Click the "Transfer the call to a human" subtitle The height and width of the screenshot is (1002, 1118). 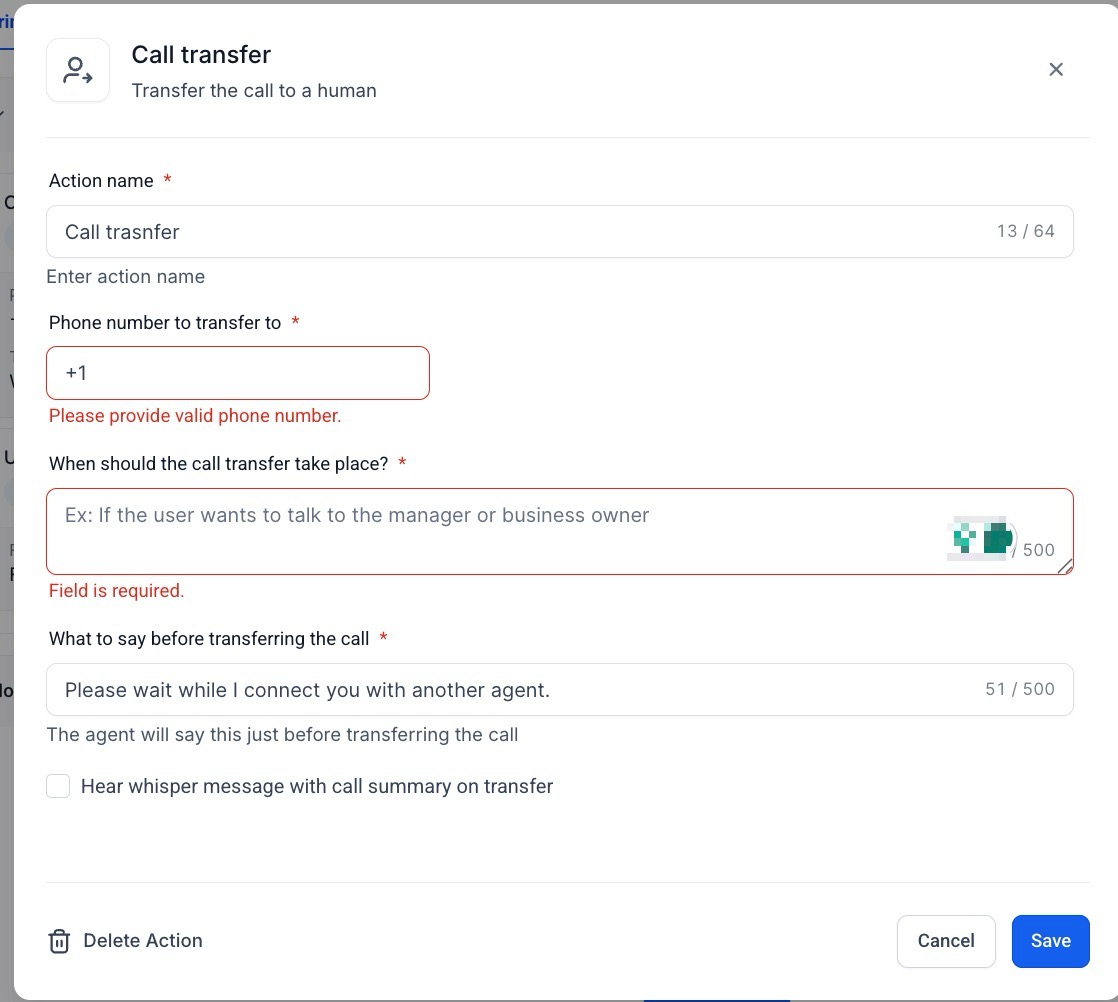254,91
